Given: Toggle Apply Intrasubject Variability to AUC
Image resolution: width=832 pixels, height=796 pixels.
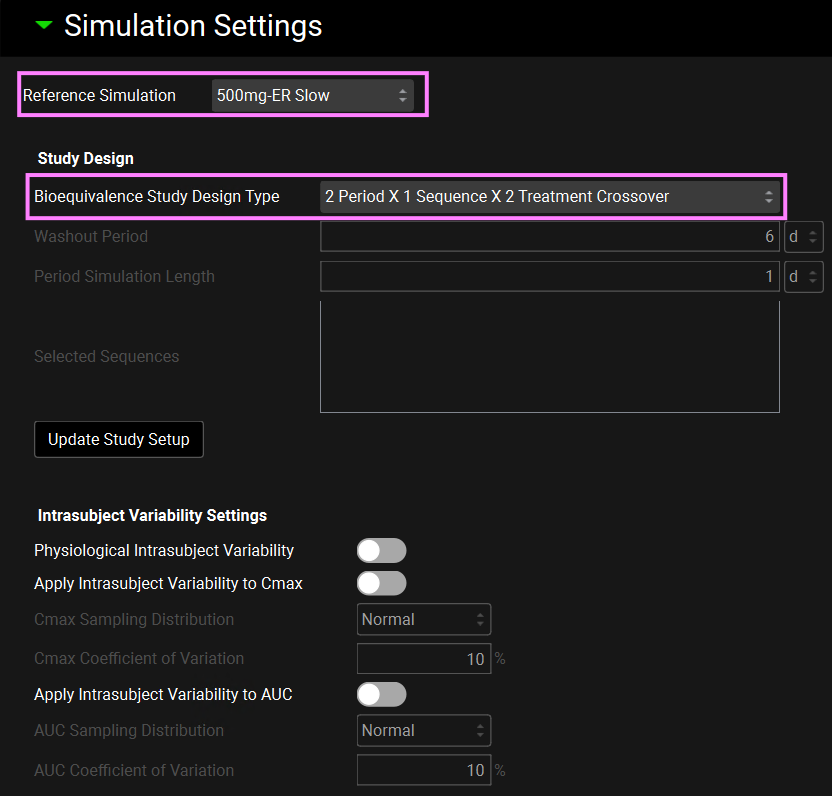Looking at the screenshot, I should (382, 695).
